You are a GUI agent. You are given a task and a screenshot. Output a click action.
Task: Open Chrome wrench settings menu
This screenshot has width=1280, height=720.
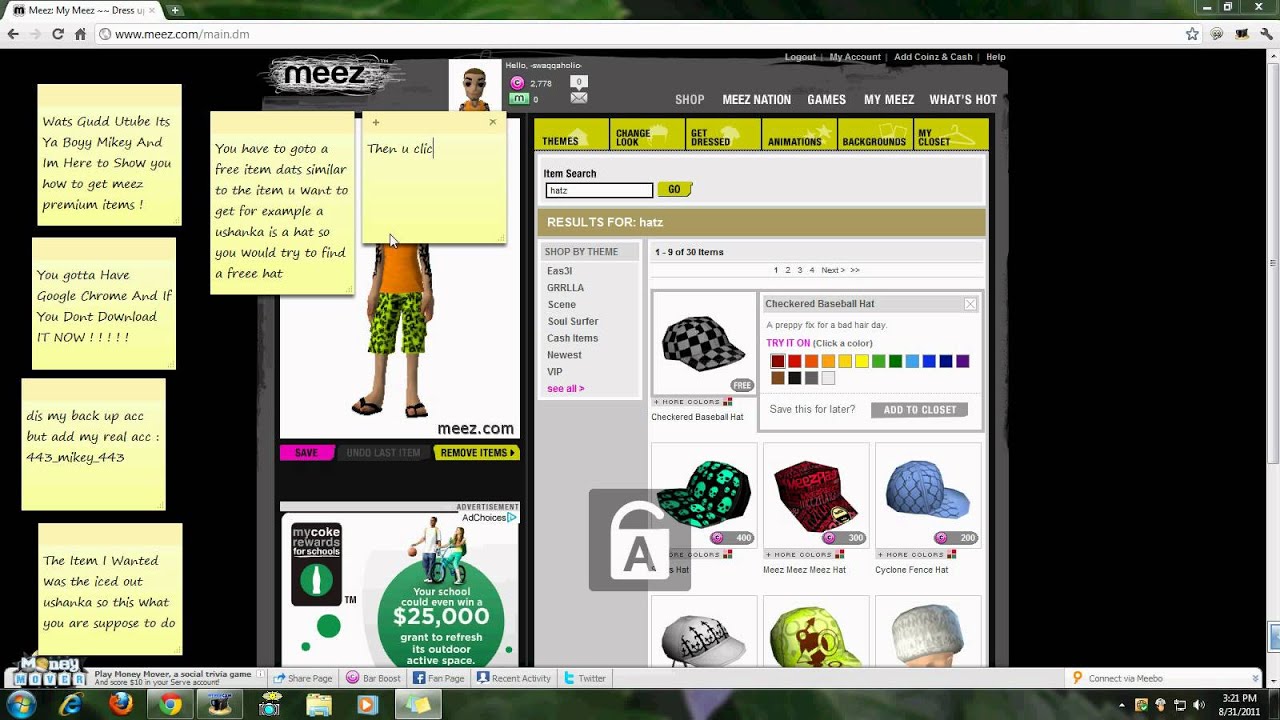point(1266,34)
